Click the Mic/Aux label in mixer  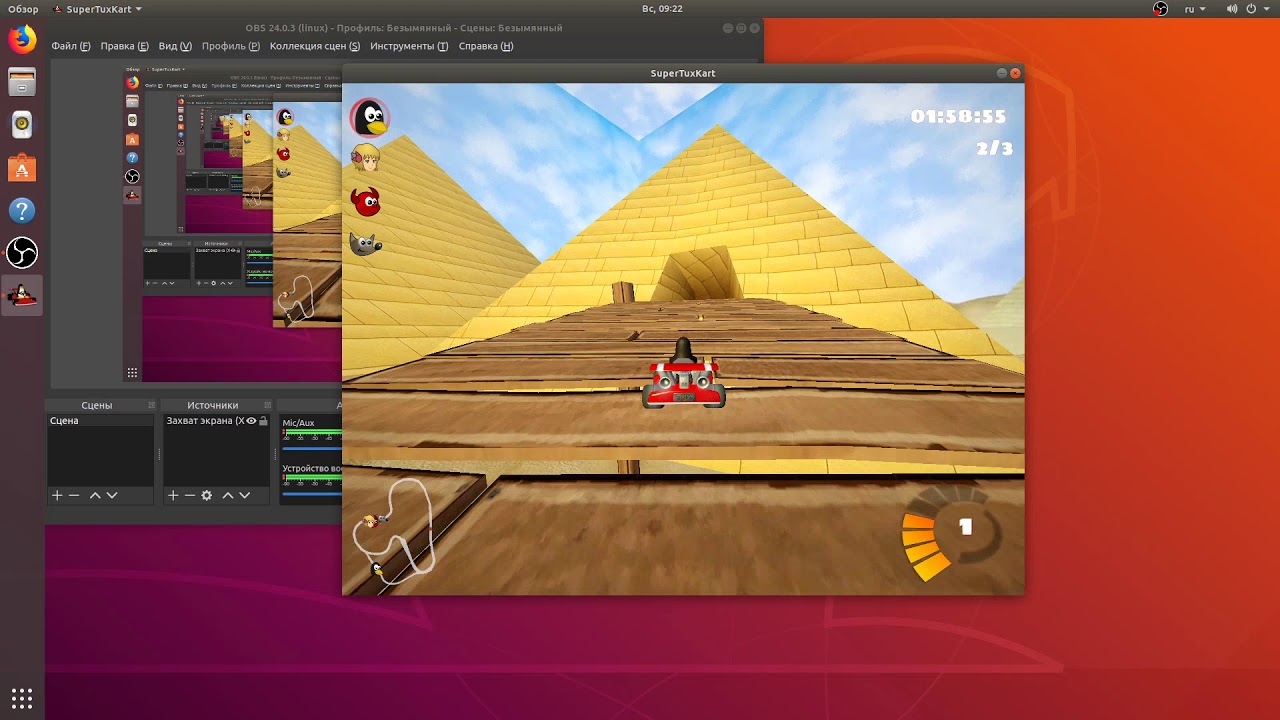pyautogui.click(x=298, y=423)
